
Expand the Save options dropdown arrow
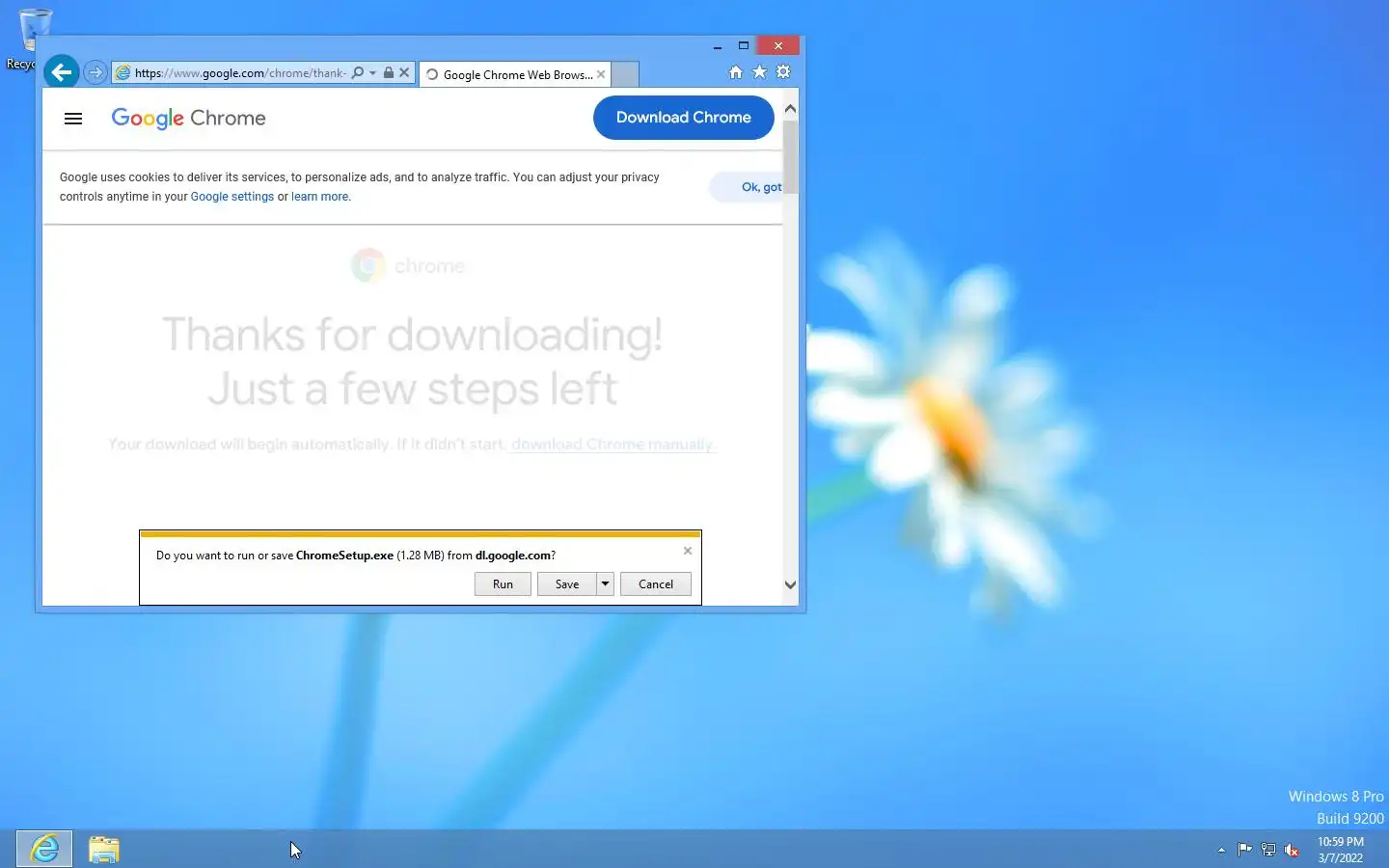(x=605, y=584)
